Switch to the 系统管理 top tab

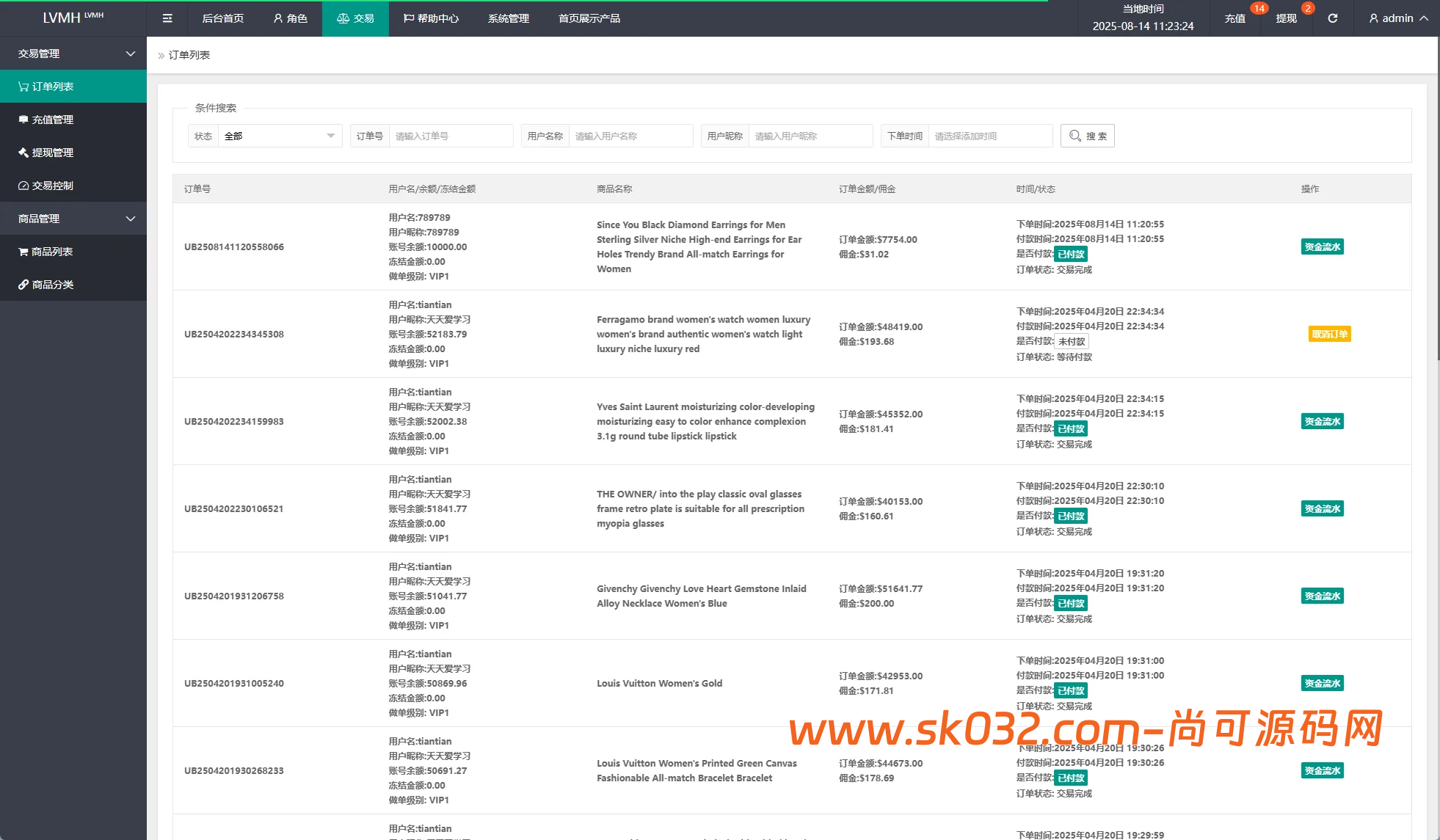coord(508,18)
